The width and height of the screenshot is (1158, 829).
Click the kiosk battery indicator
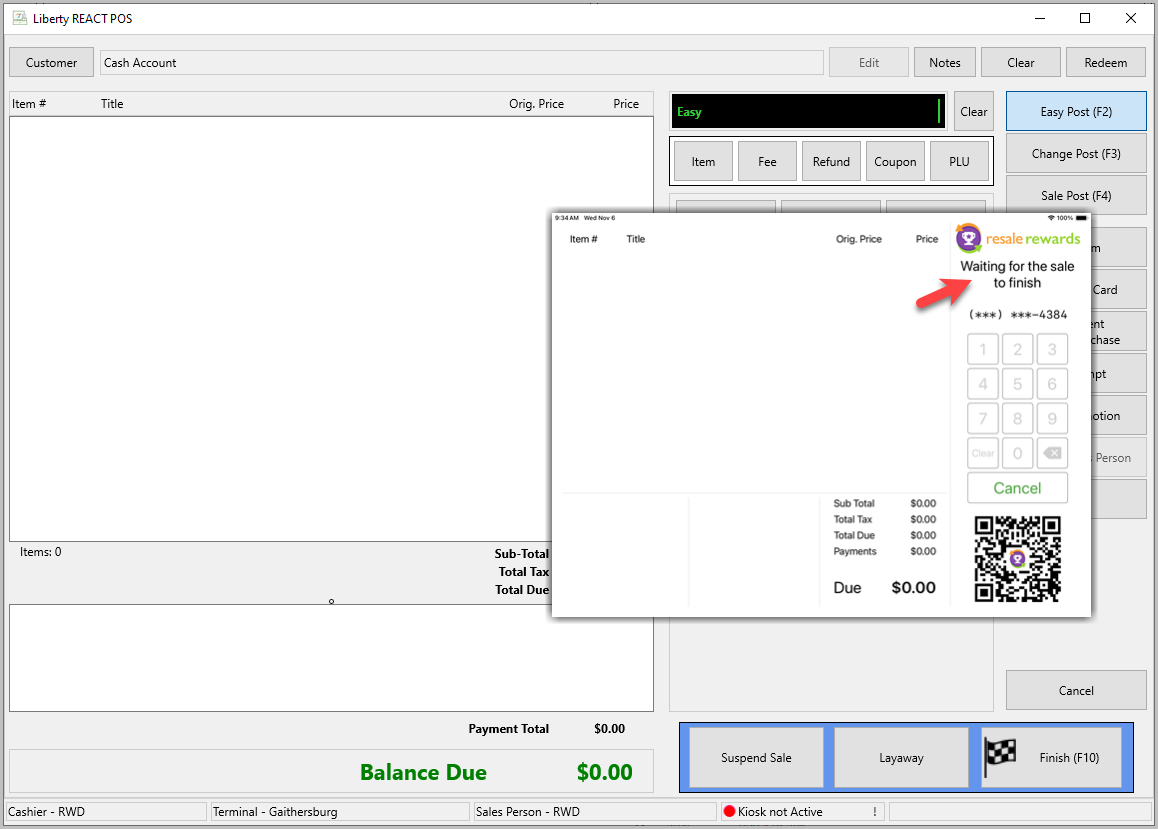1081,218
